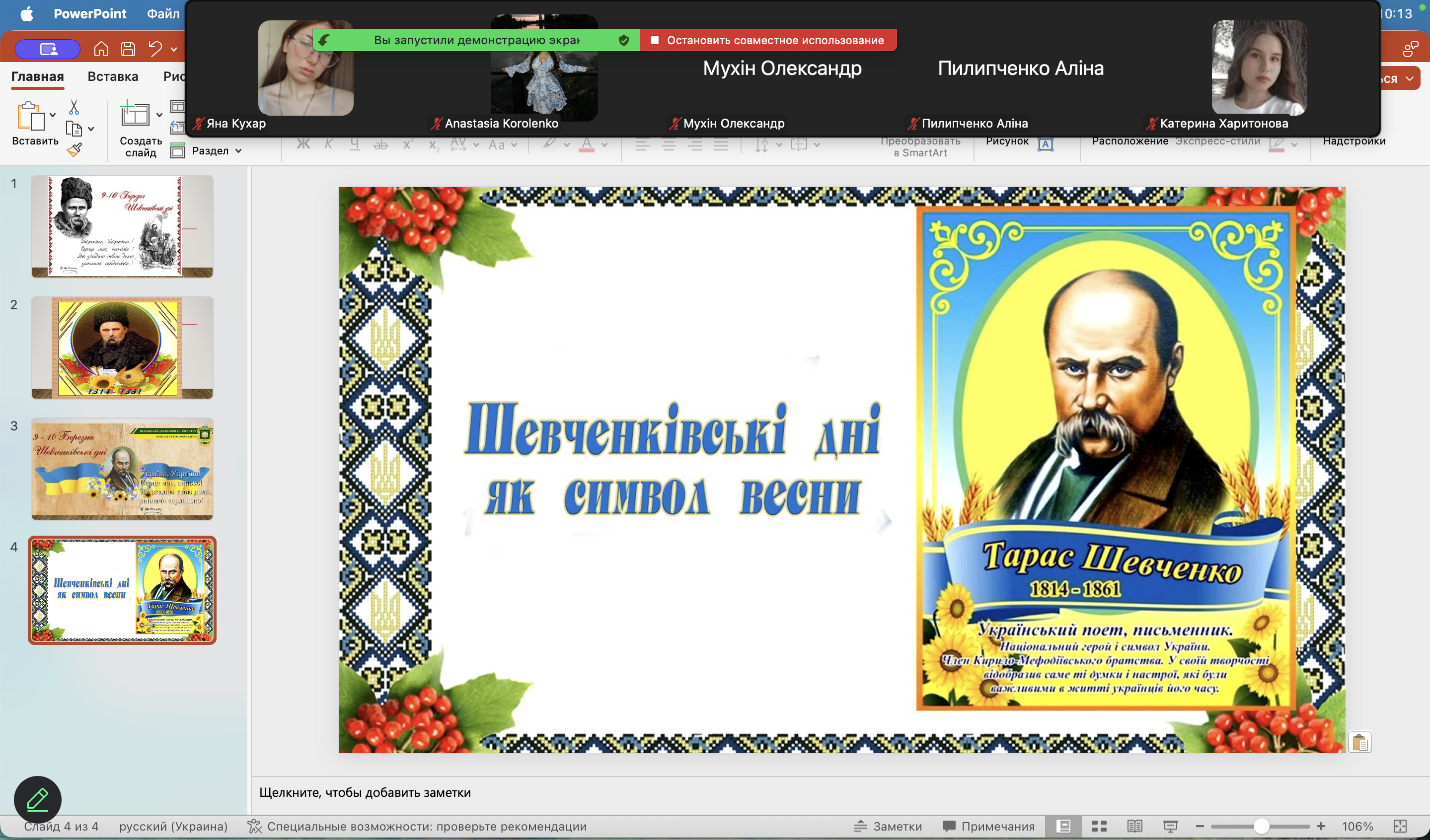Toggle Normal view in status bar
The height and width of the screenshot is (840, 1430).
pos(1063,826)
